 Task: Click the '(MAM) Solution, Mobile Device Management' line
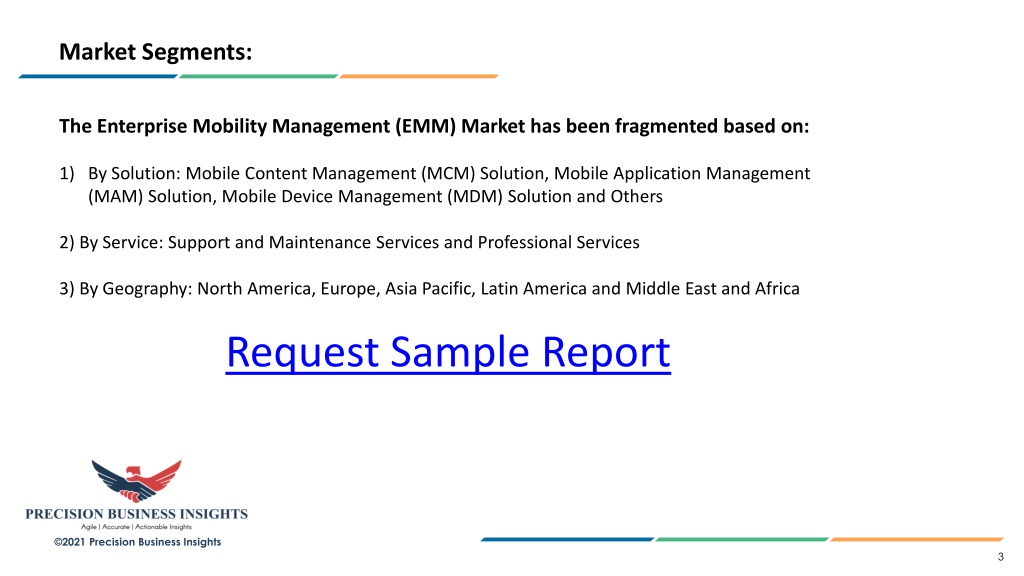(x=375, y=197)
